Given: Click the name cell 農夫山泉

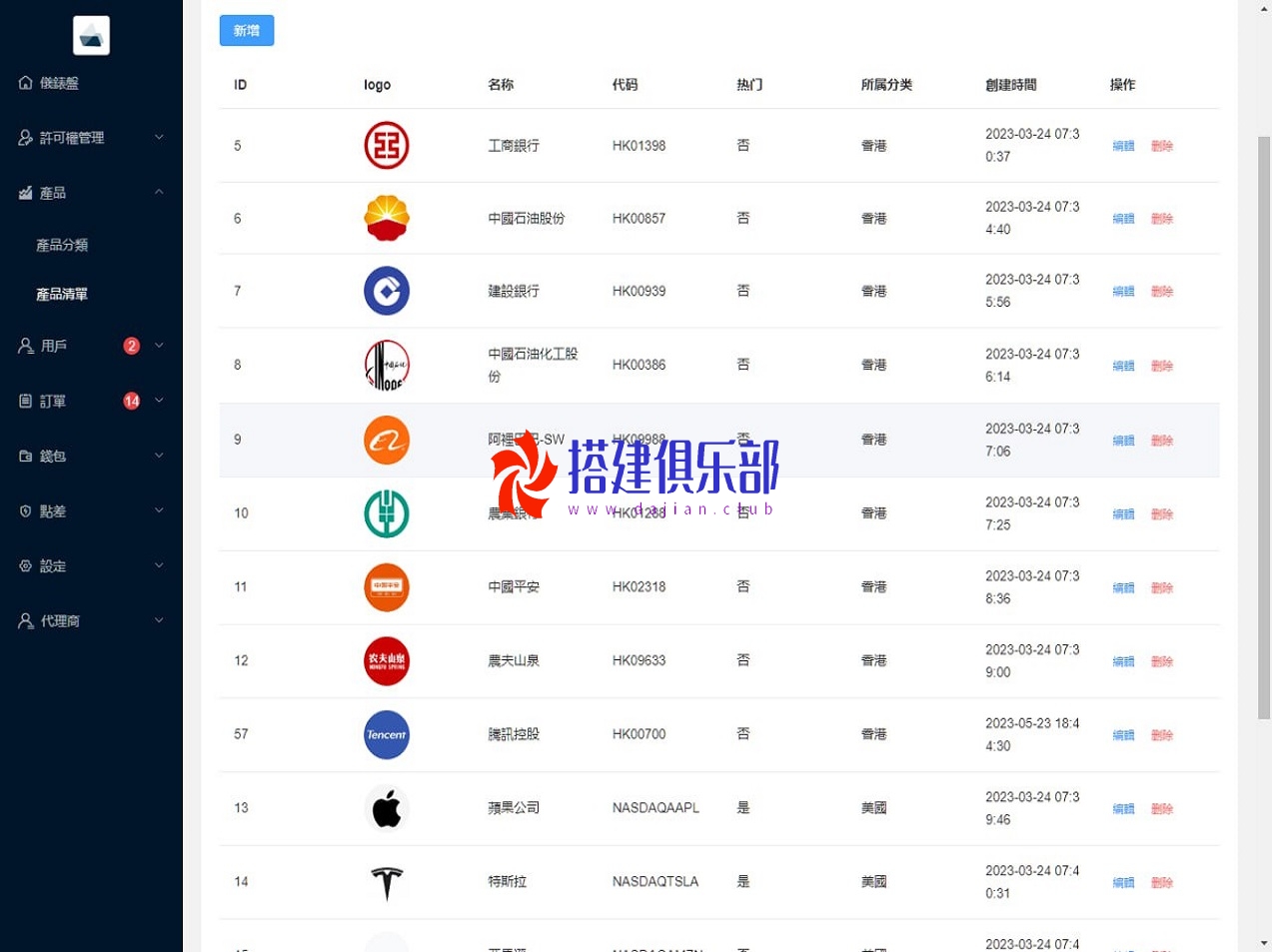Looking at the screenshot, I should (x=514, y=661).
